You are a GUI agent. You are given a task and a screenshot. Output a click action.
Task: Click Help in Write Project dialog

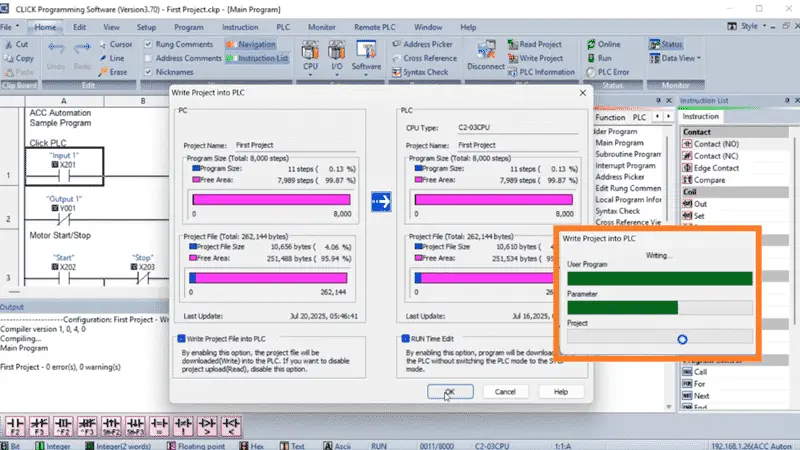click(561, 392)
